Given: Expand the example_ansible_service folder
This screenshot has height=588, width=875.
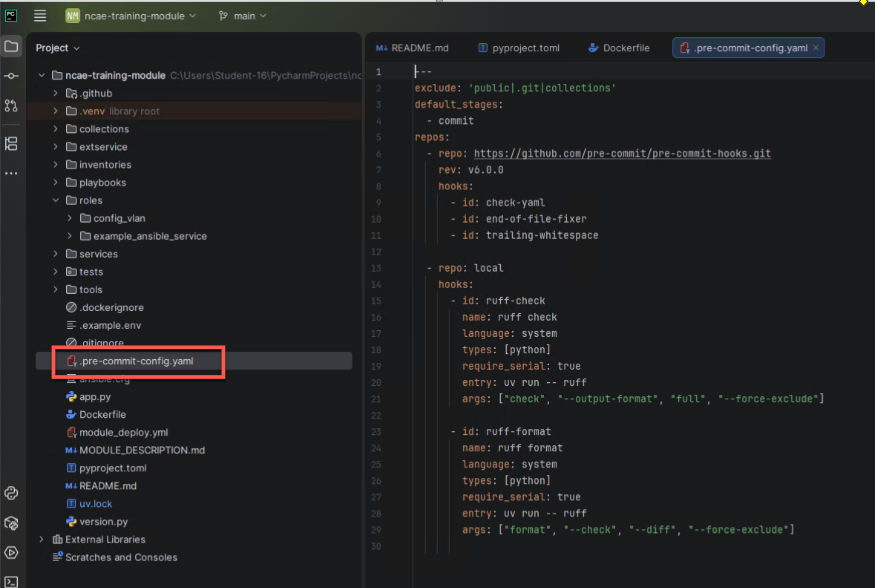Looking at the screenshot, I should click(69, 236).
